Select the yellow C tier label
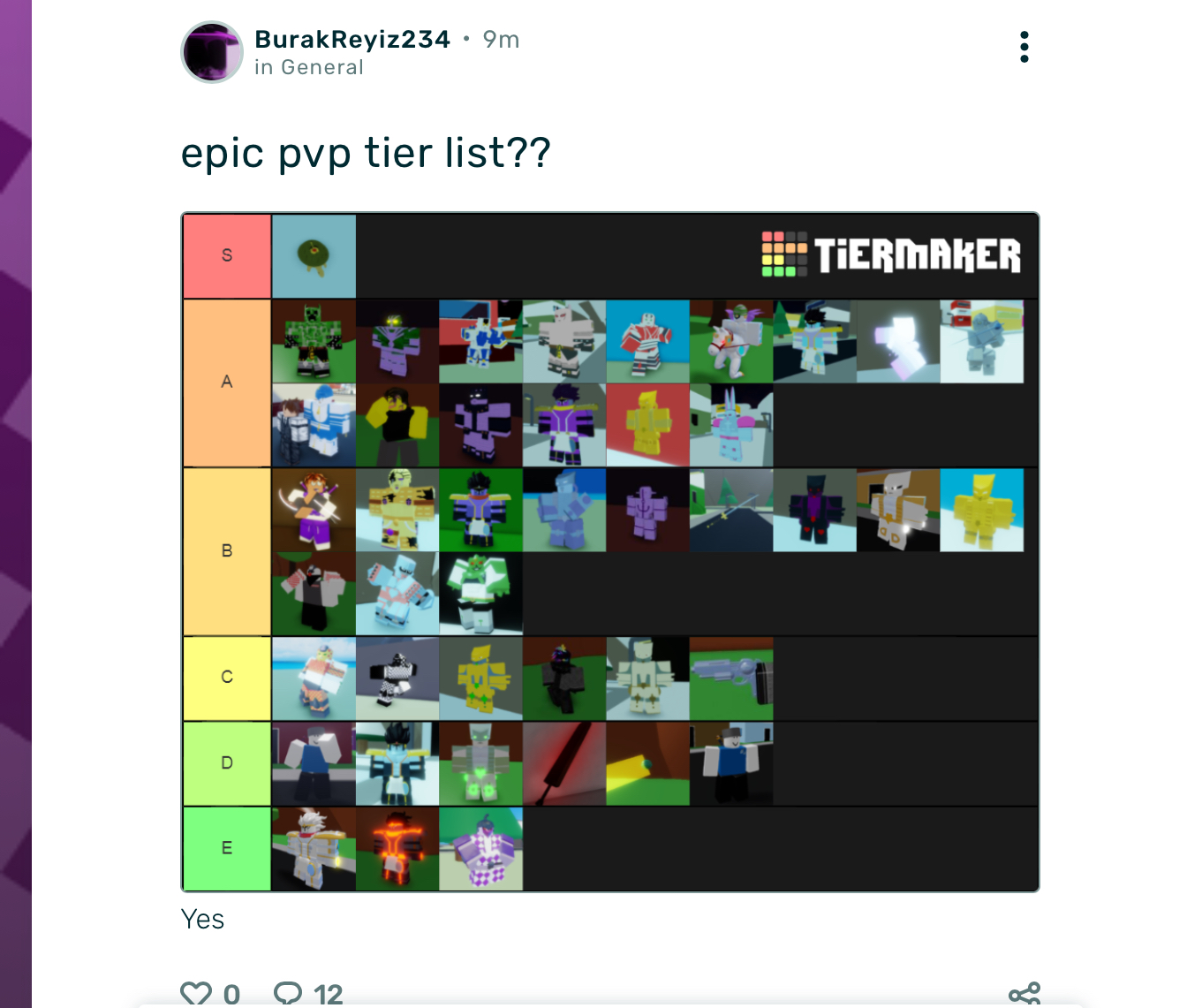 click(x=227, y=678)
